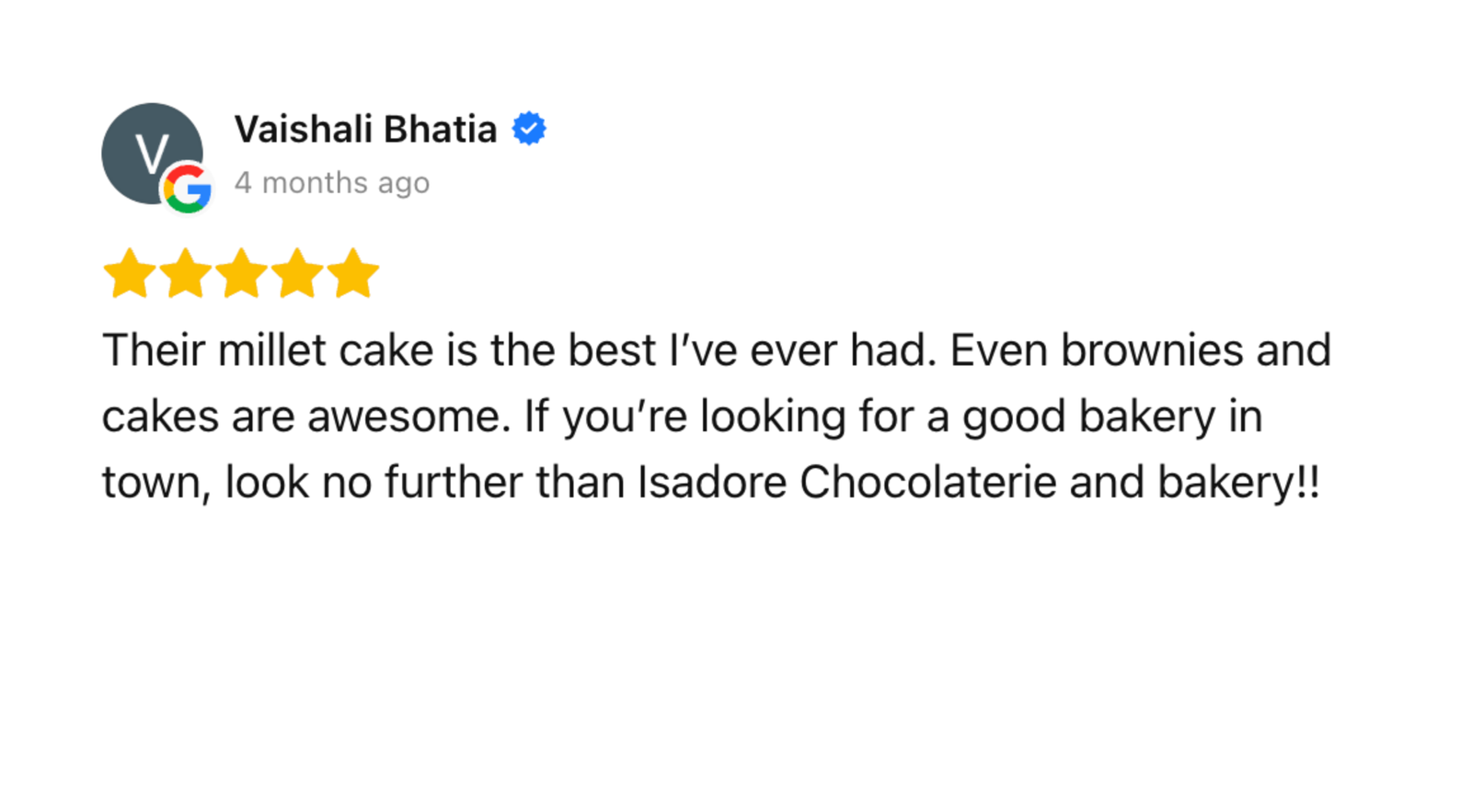Select the second yellow star
The image size is (1472, 812).
pyautogui.click(x=186, y=273)
